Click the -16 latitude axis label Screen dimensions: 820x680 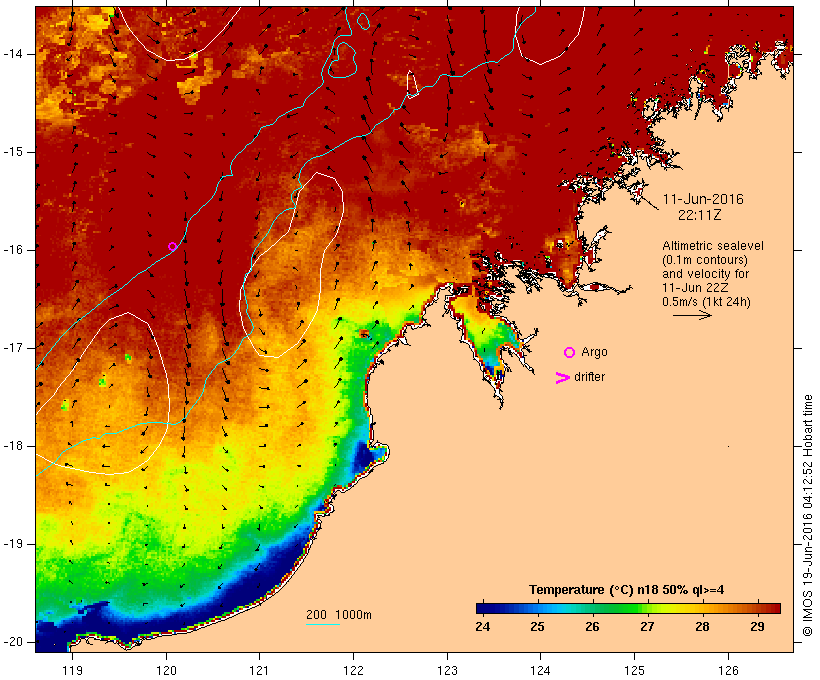13,250
